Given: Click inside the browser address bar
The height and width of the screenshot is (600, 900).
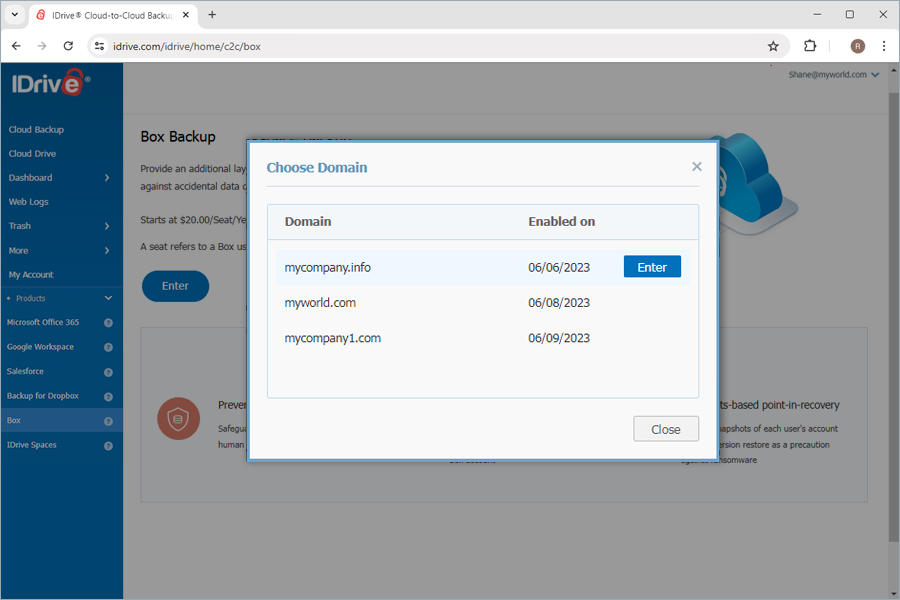Looking at the screenshot, I should (300, 46).
